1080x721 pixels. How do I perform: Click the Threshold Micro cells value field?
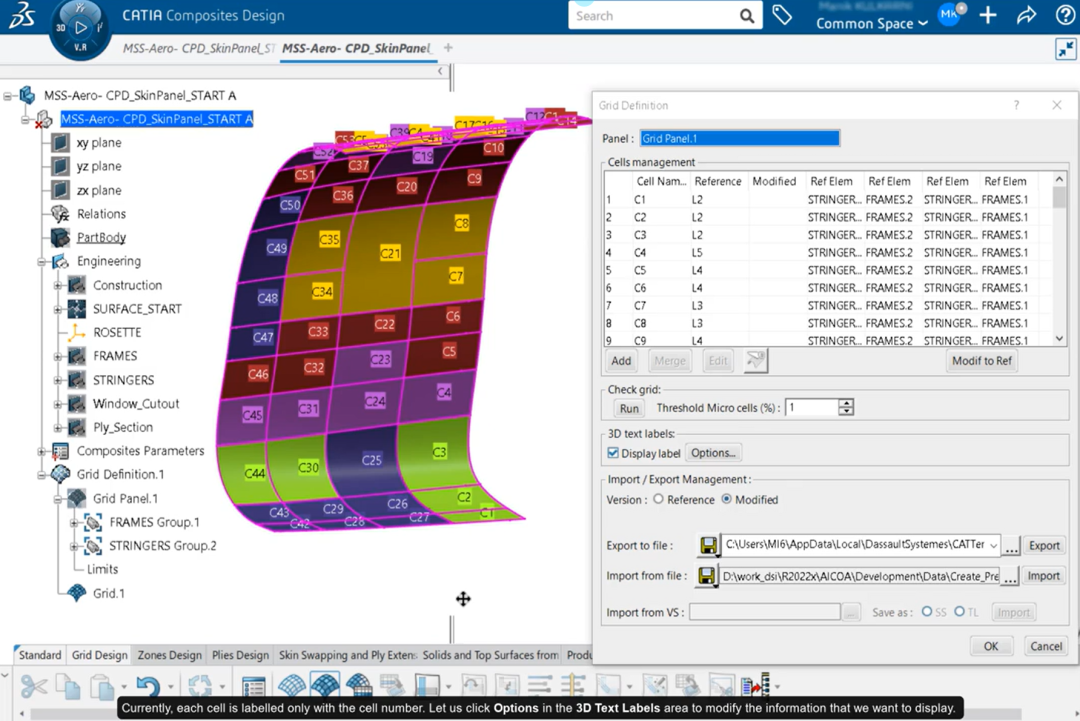pyautogui.click(x=813, y=408)
